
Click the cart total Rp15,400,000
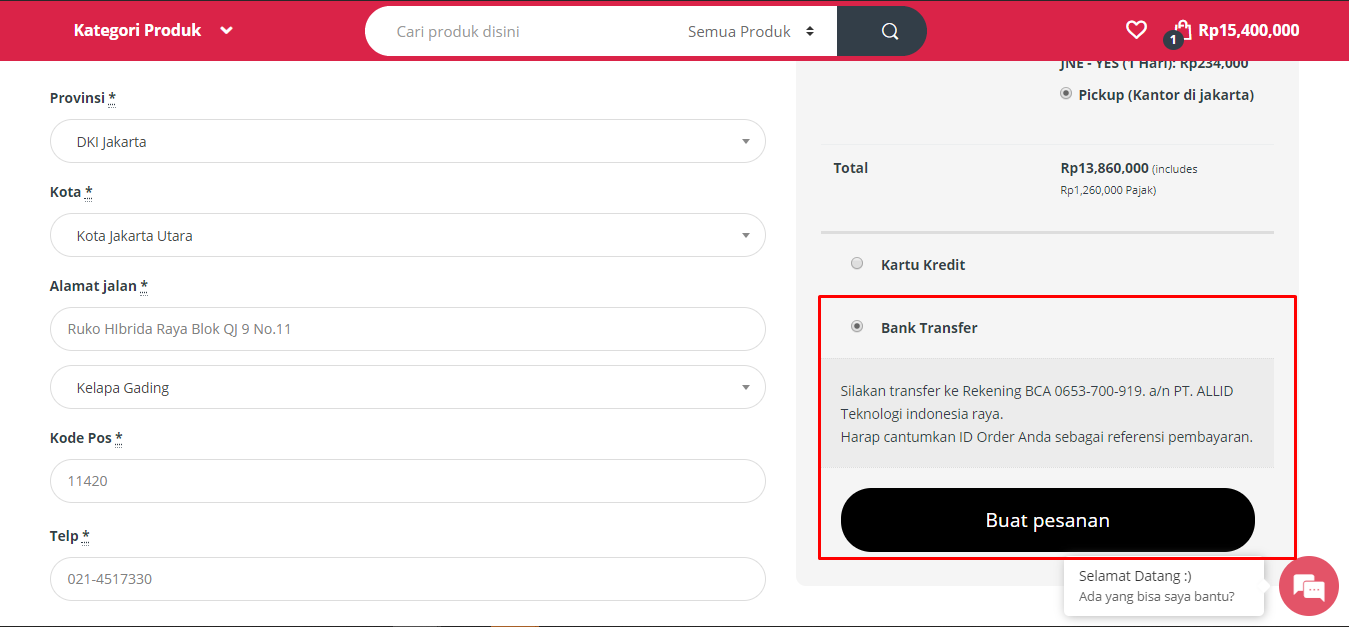pos(1248,30)
